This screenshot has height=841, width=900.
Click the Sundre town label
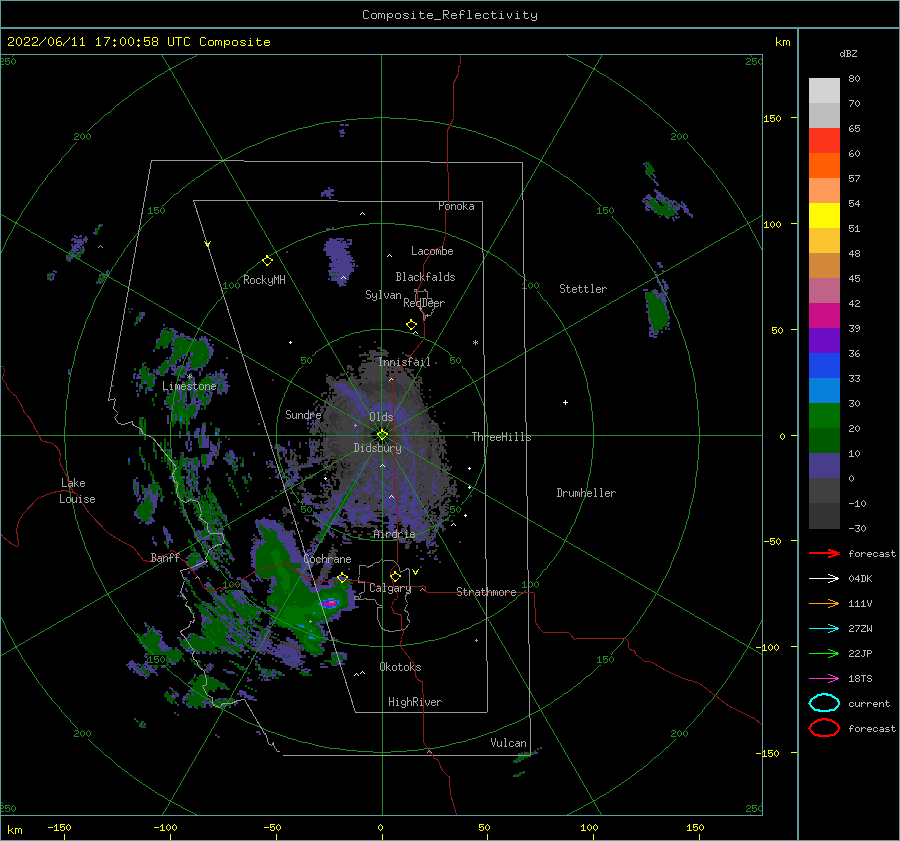pyautogui.click(x=303, y=414)
